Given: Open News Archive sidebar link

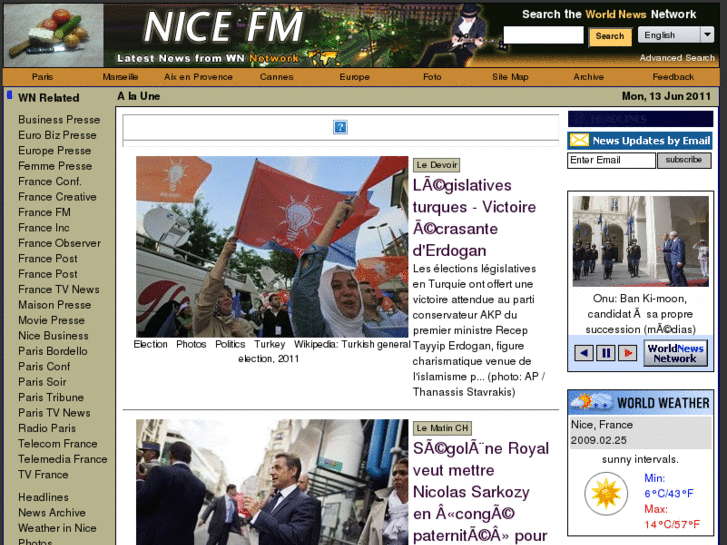Looking at the screenshot, I should pos(51,513).
